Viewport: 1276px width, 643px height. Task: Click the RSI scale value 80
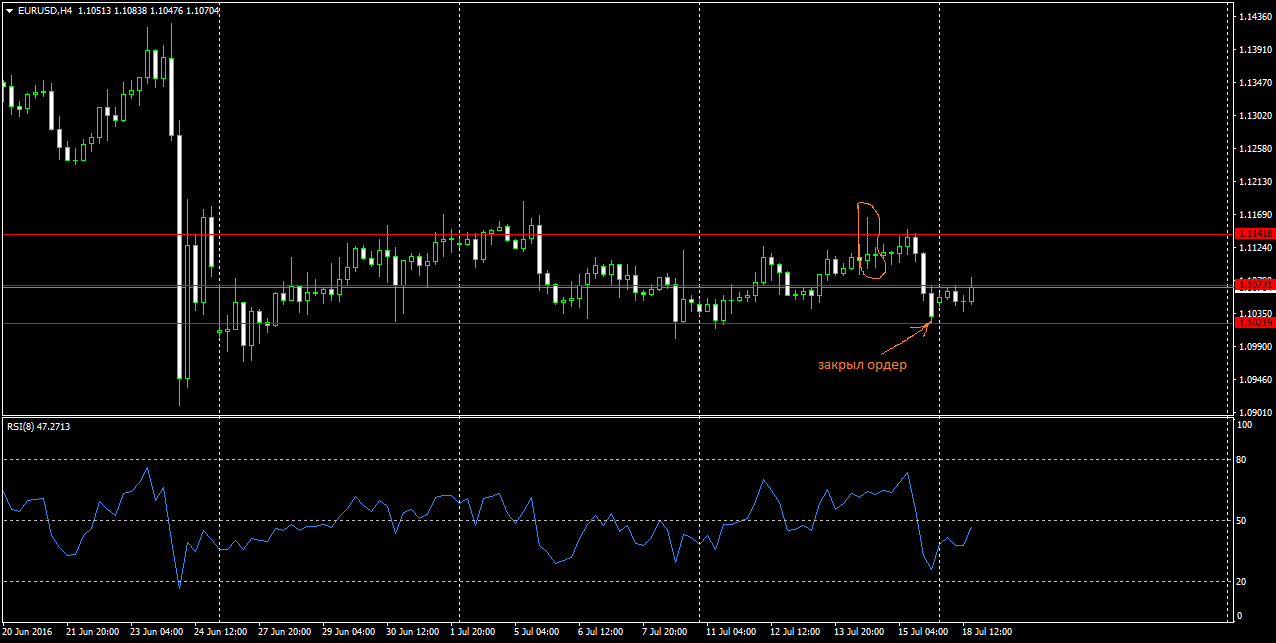(x=1243, y=460)
